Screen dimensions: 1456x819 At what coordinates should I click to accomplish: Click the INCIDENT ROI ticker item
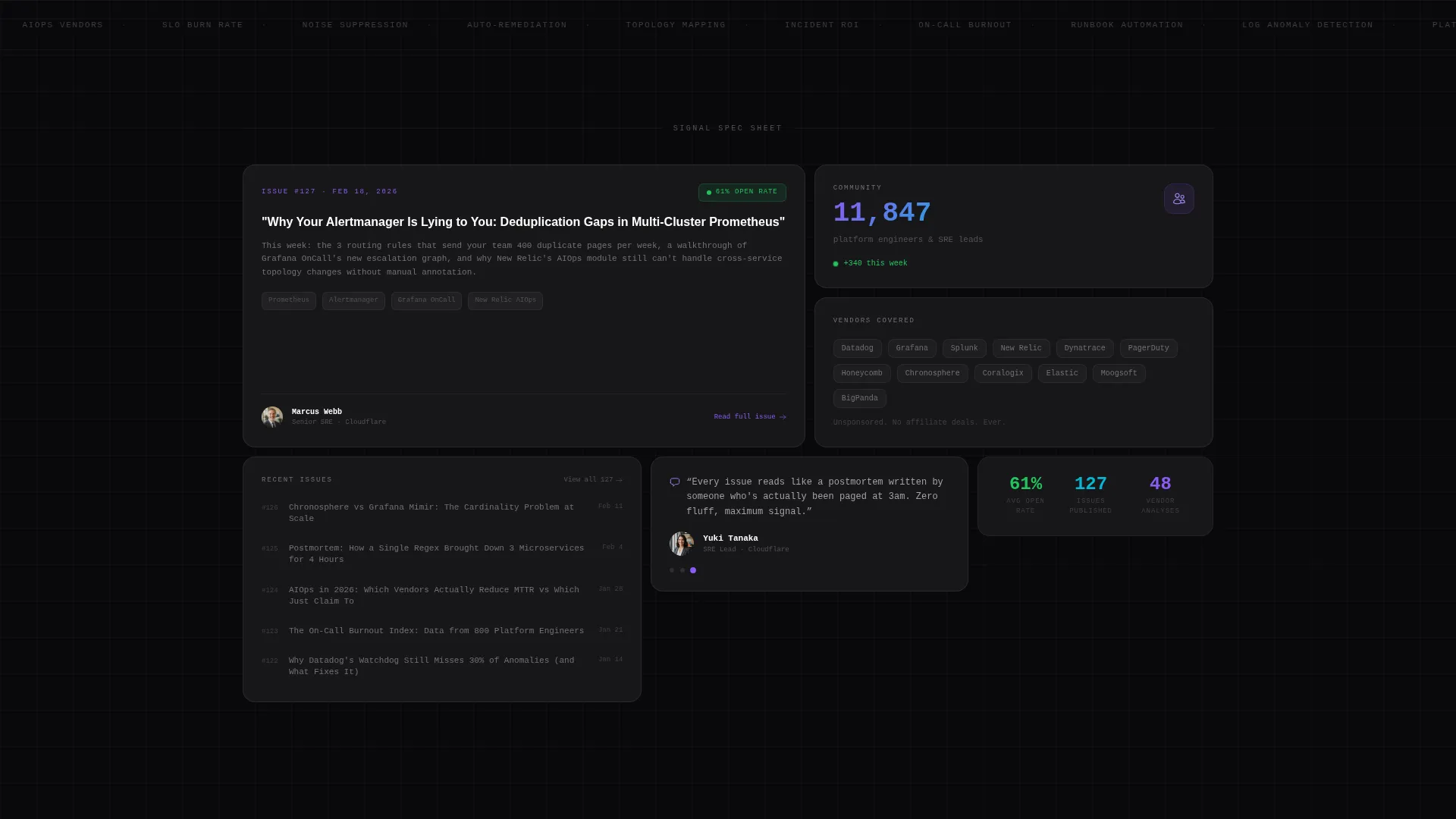point(822,25)
